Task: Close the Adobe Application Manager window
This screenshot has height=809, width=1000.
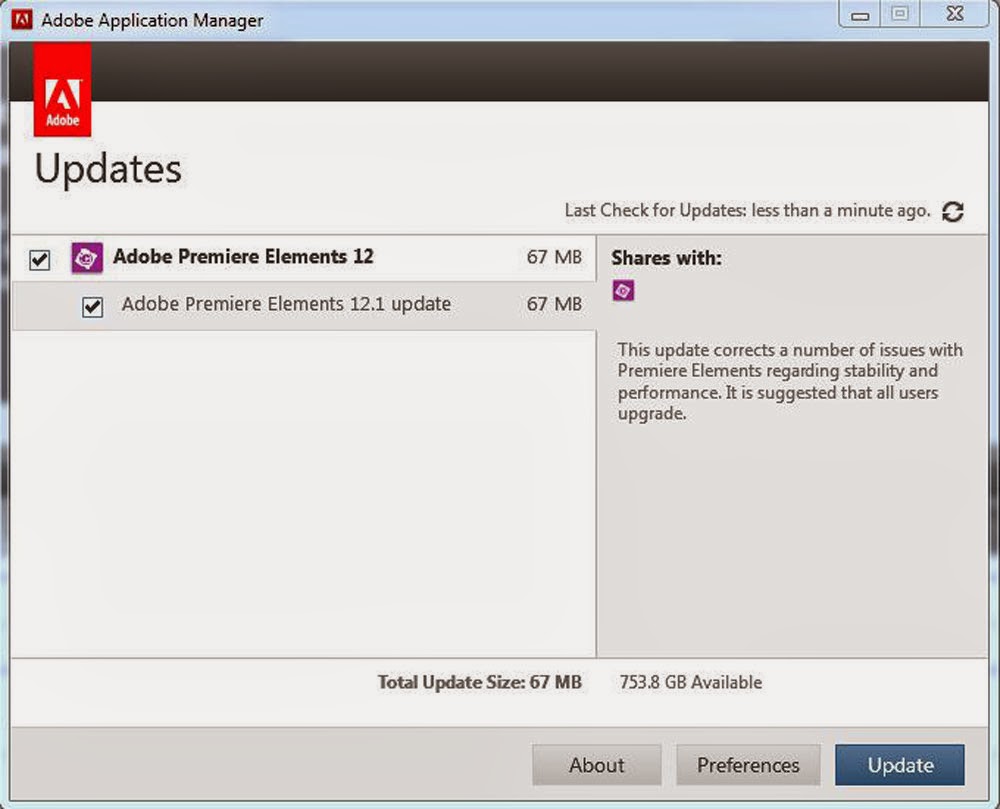Action: point(955,14)
